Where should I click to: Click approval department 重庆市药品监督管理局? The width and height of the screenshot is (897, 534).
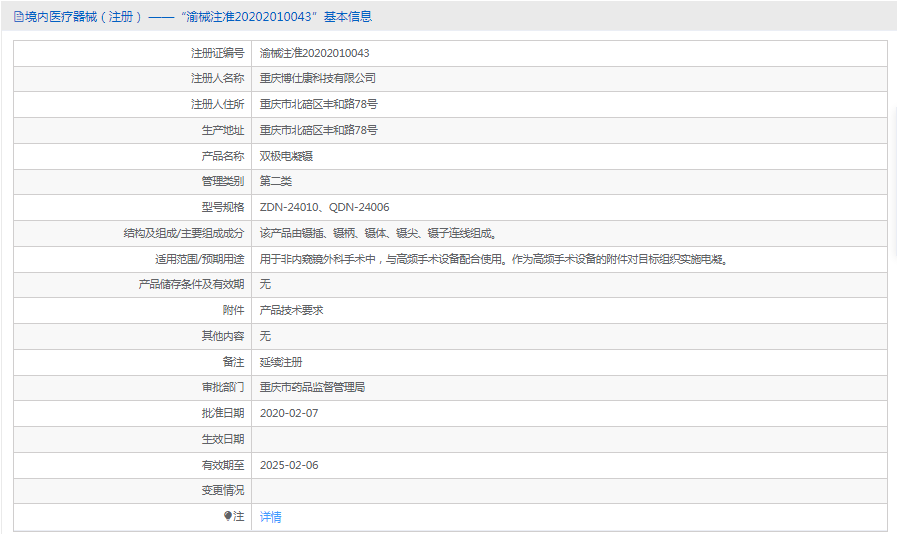[x=312, y=387]
